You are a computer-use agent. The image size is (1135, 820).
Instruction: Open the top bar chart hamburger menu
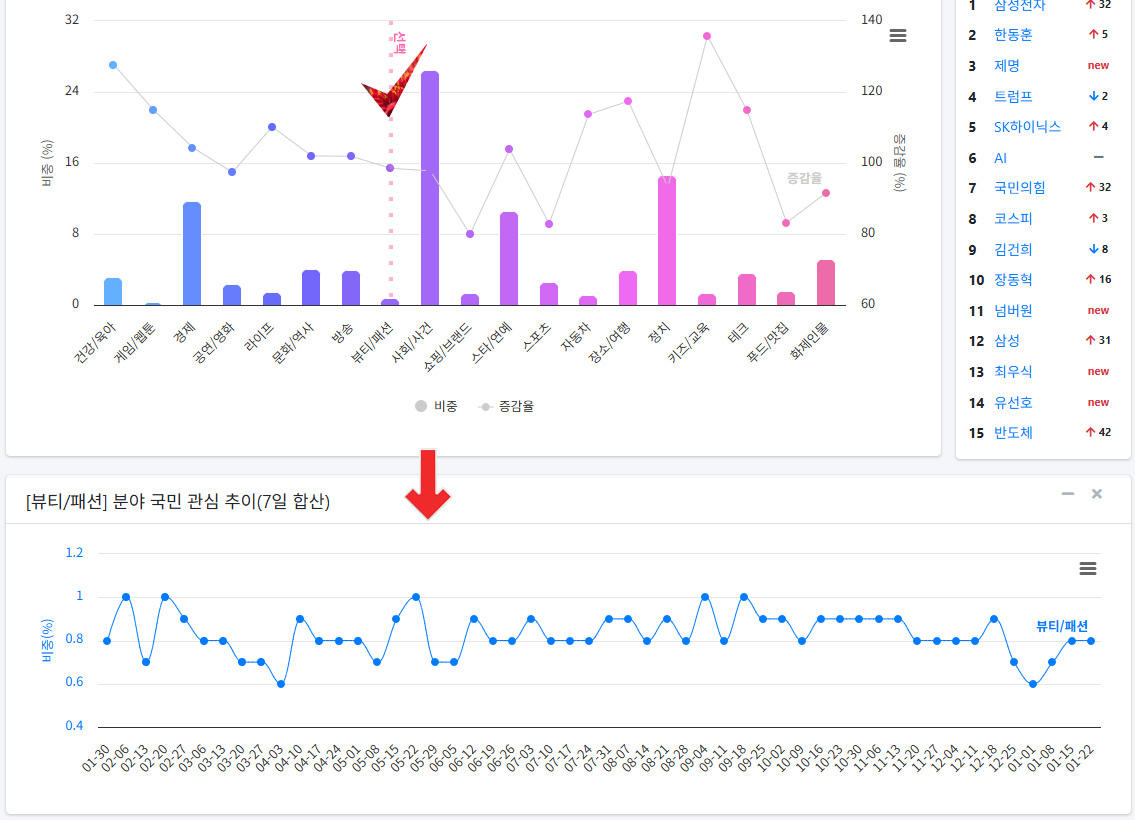898,35
